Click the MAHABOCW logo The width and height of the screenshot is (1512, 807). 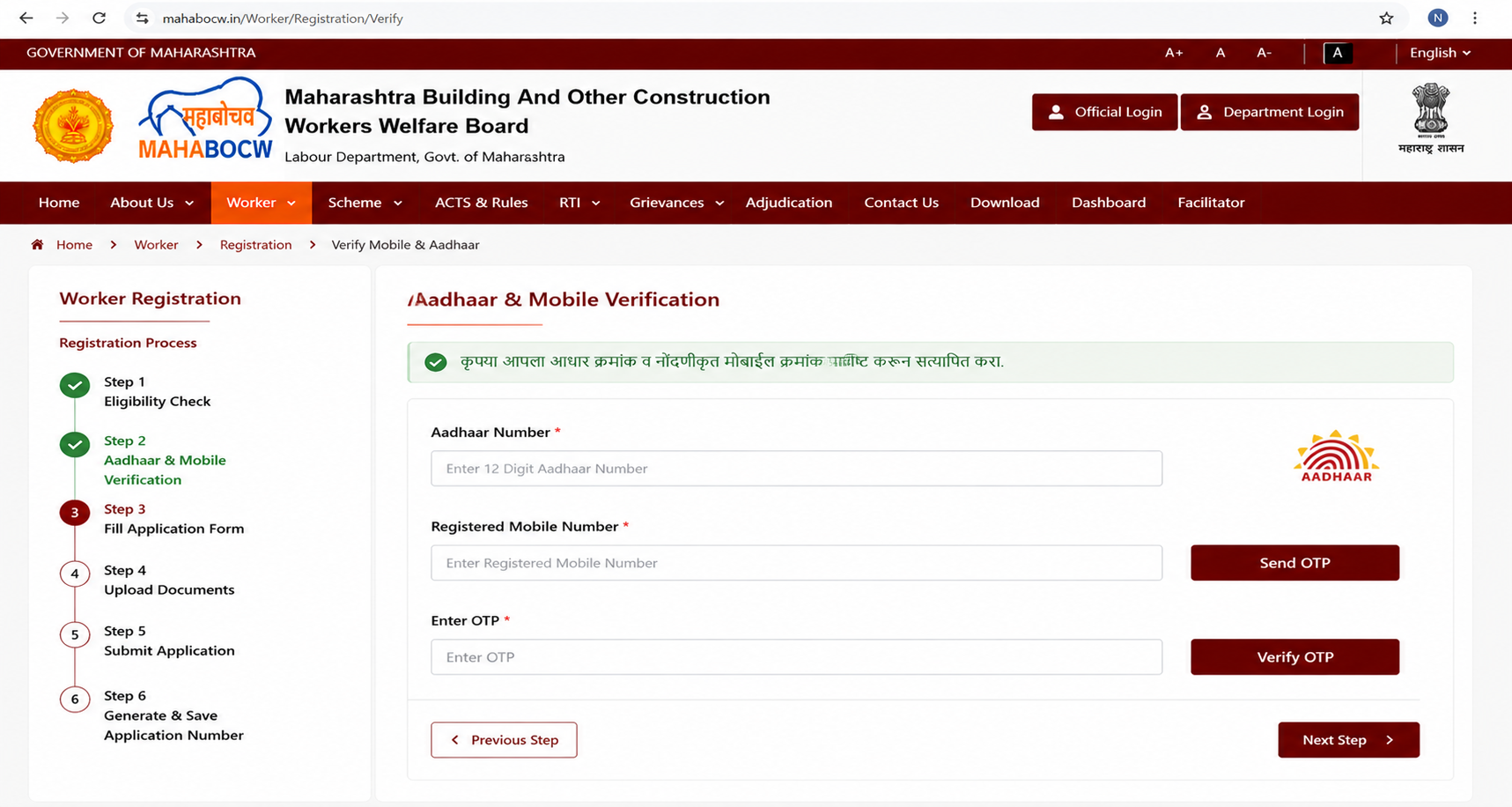pos(205,119)
